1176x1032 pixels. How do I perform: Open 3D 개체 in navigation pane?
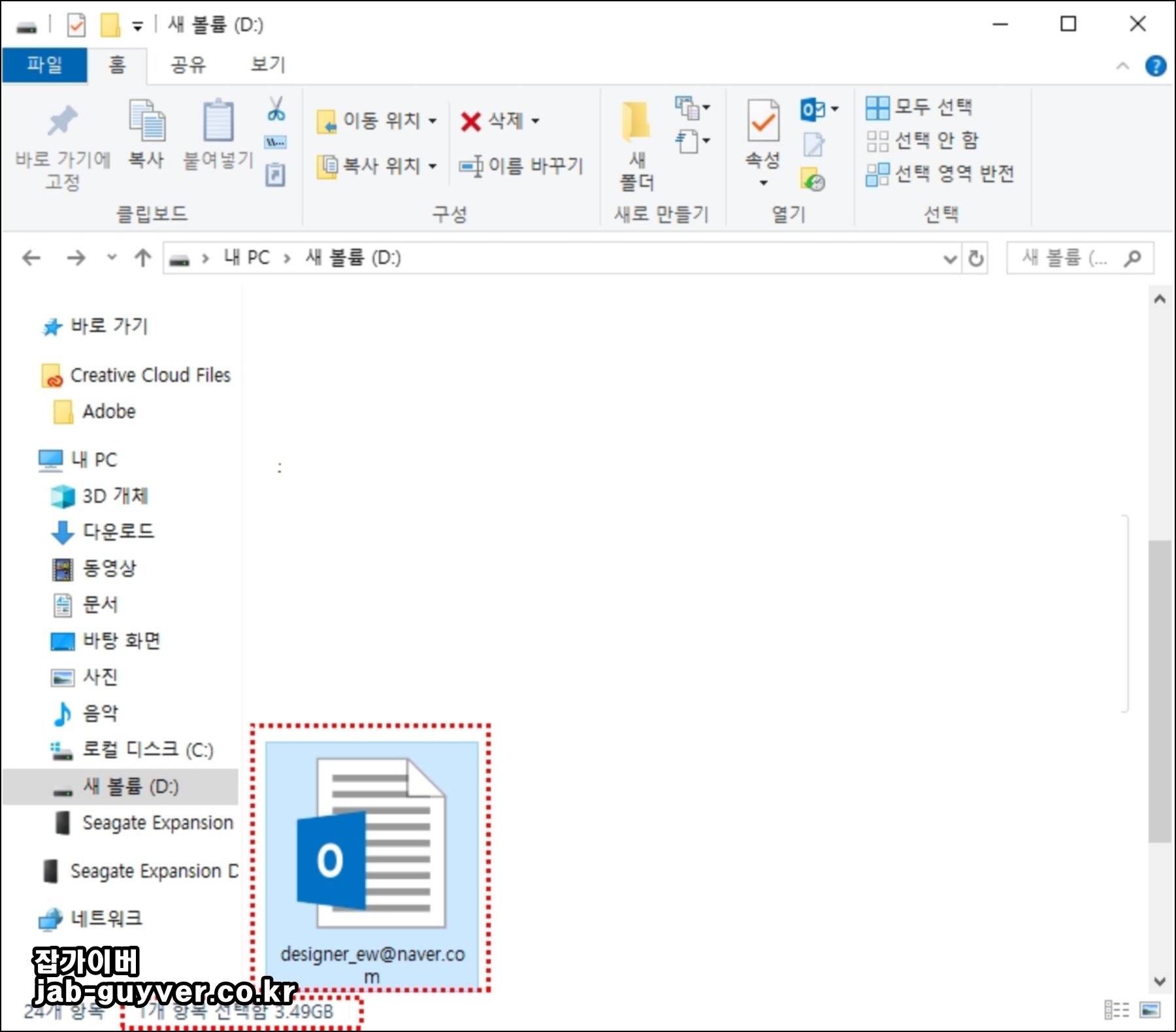point(99,496)
